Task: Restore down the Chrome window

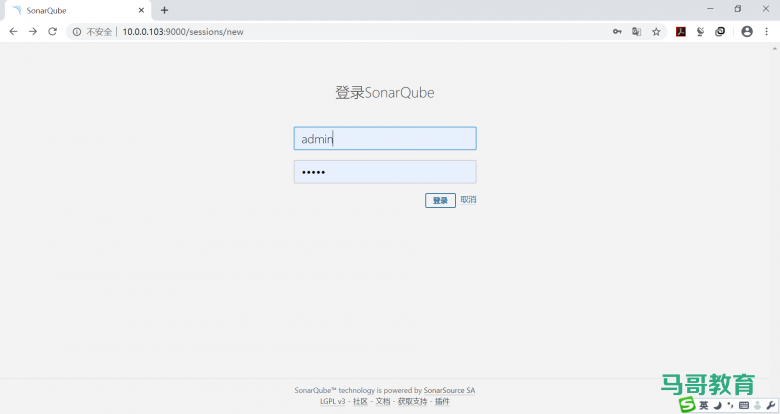Action: pyautogui.click(x=738, y=8)
